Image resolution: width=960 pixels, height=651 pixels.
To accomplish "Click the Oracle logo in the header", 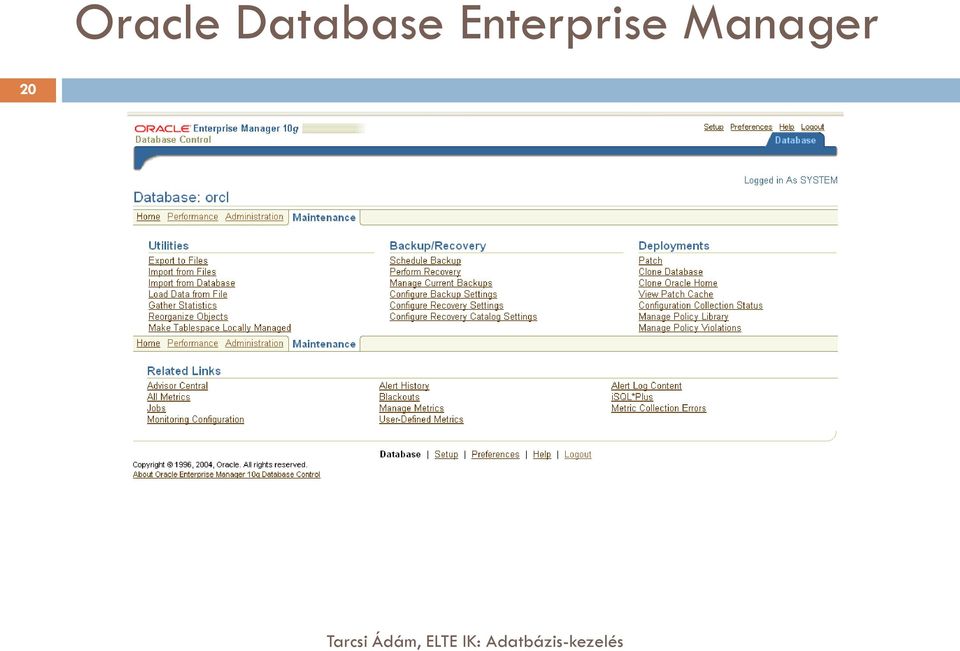I will tap(162, 129).
